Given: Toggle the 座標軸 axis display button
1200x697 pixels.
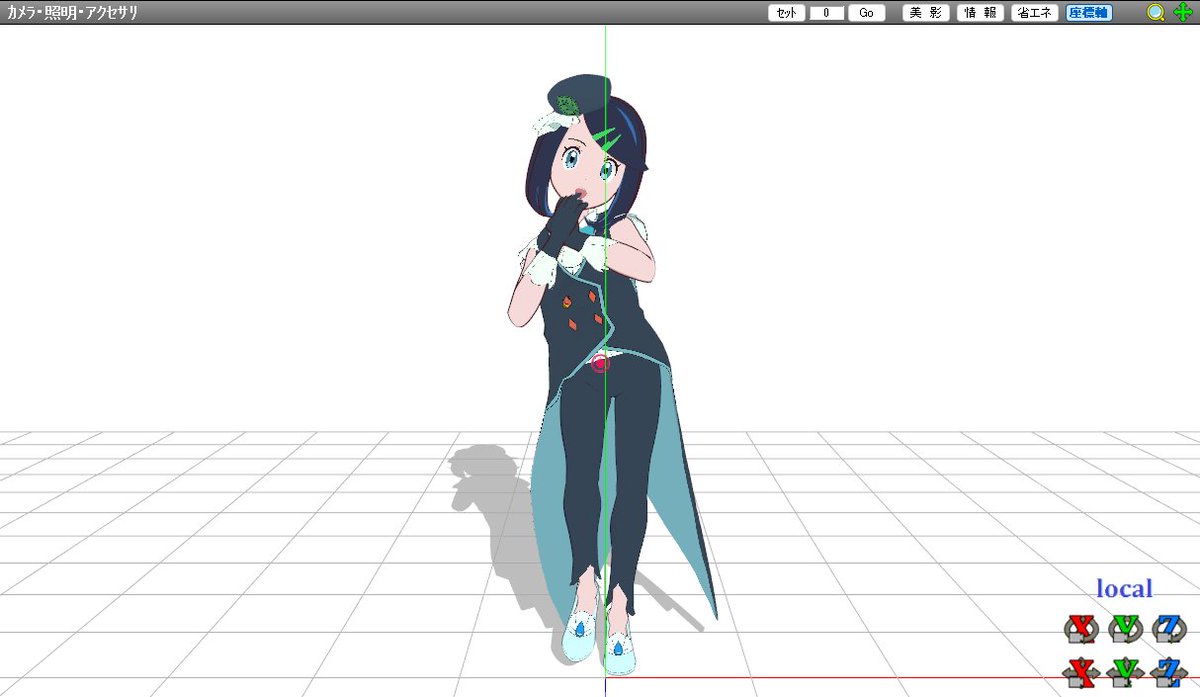Looking at the screenshot, I should pyautogui.click(x=1089, y=13).
